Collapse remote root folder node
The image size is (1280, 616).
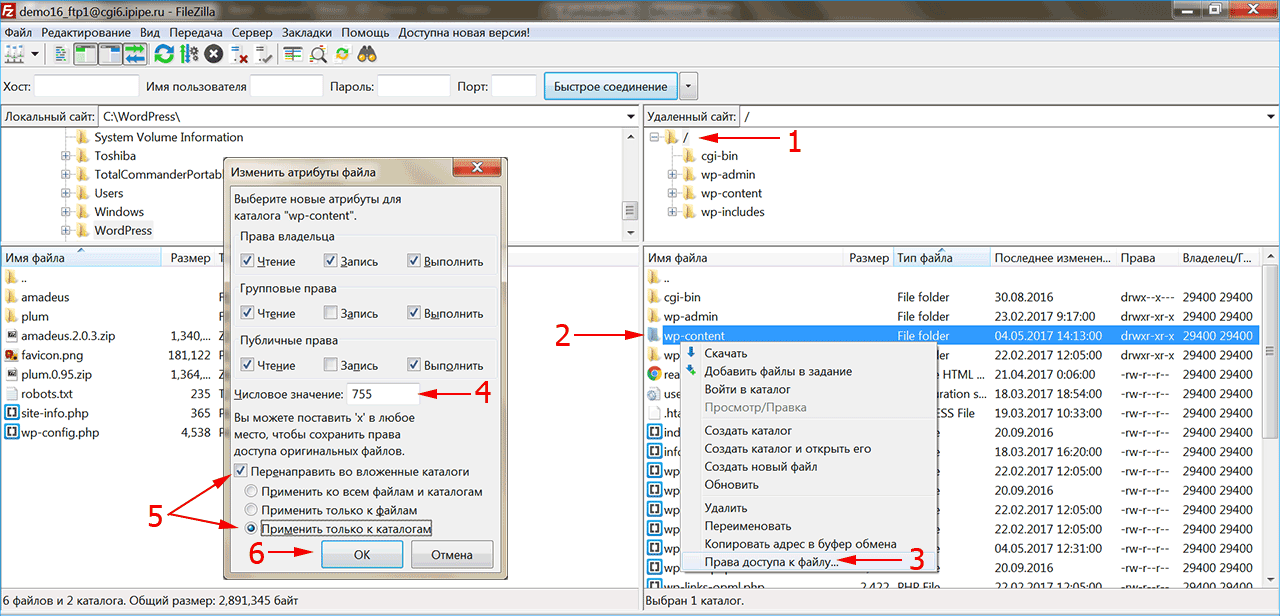654,137
